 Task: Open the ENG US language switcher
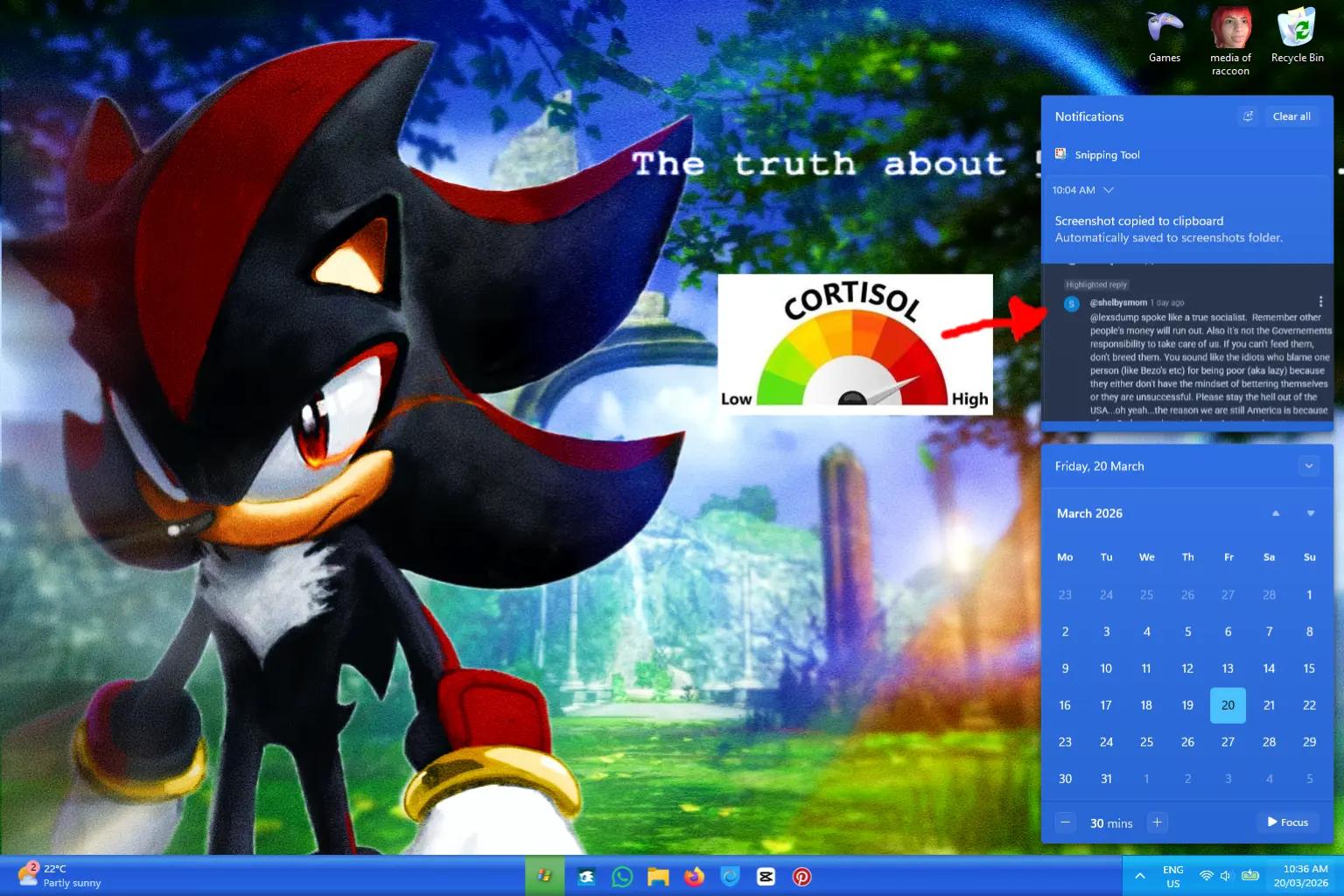(1173, 876)
